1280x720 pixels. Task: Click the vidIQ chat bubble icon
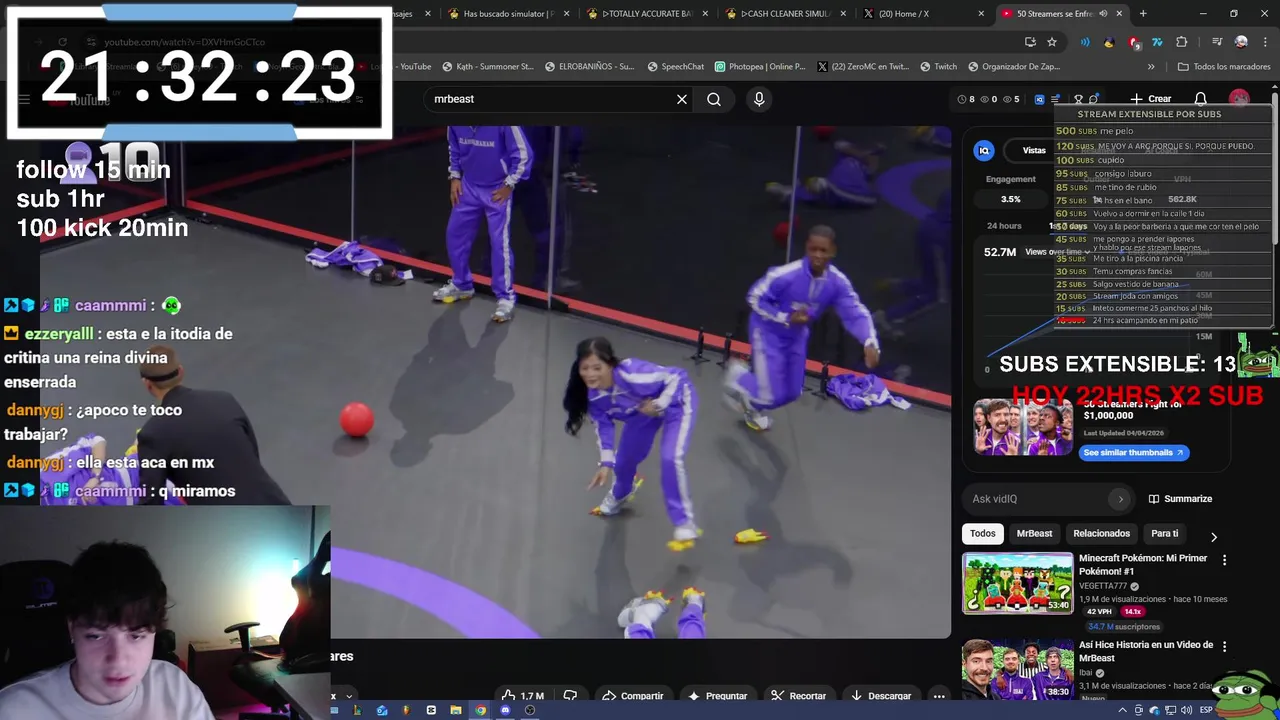(1094, 99)
